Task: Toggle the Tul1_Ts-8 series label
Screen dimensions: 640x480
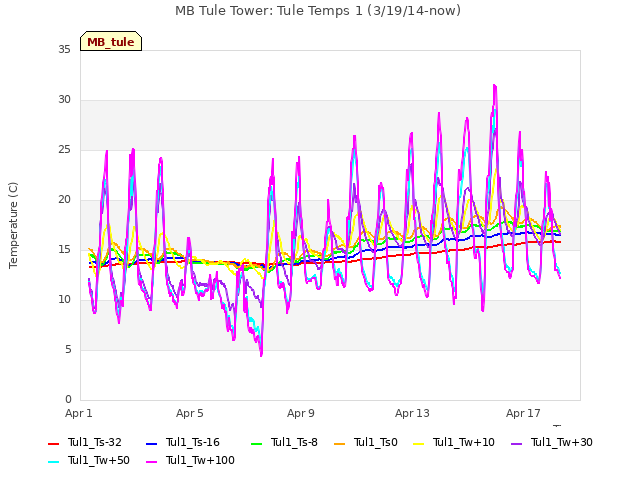Action: click(294, 442)
